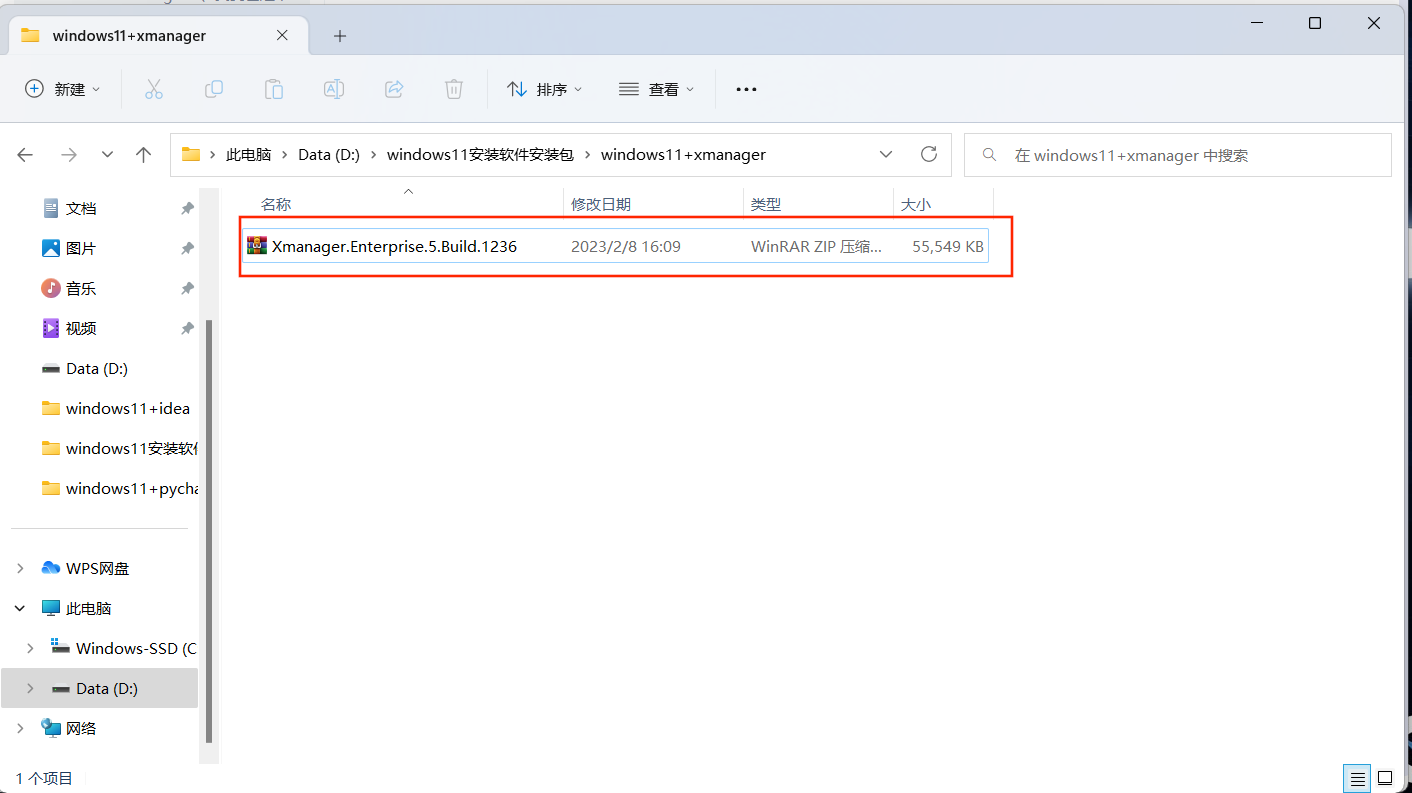
Task: Navigate up to the parent folder
Action: tap(143, 154)
